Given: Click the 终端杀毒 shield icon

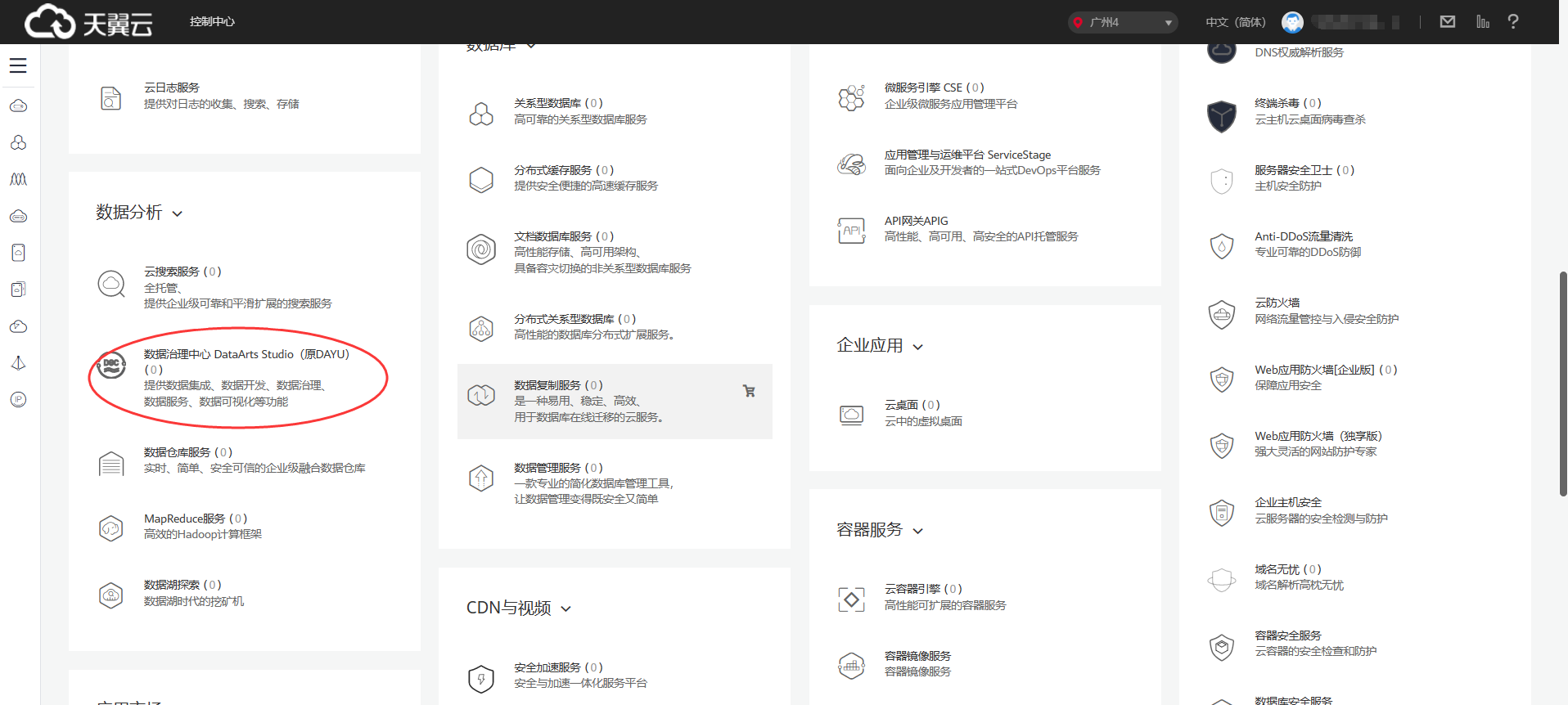Looking at the screenshot, I should pyautogui.click(x=1221, y=115).
